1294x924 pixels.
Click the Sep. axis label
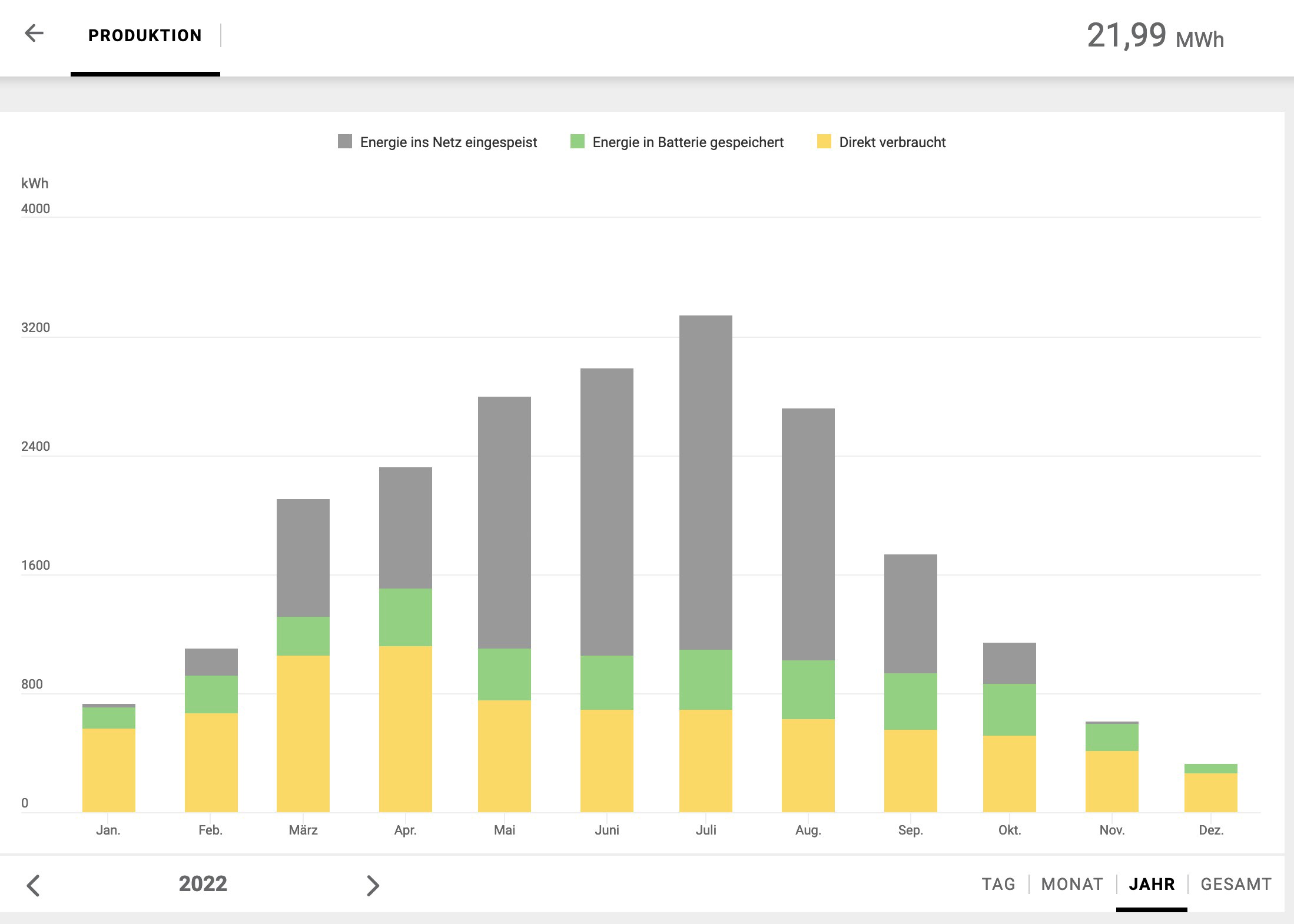911,830
